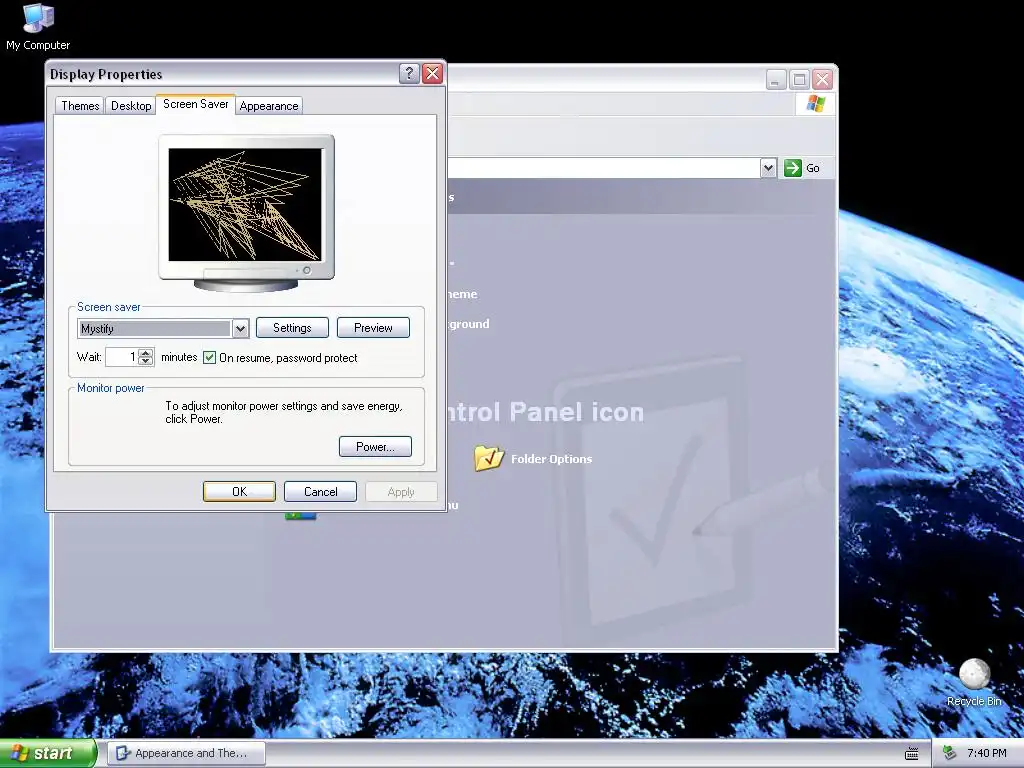This screenshot has height=768, width=1024.
Task: Toggle On resume, password protect checkbox
Action: [210, 357]
